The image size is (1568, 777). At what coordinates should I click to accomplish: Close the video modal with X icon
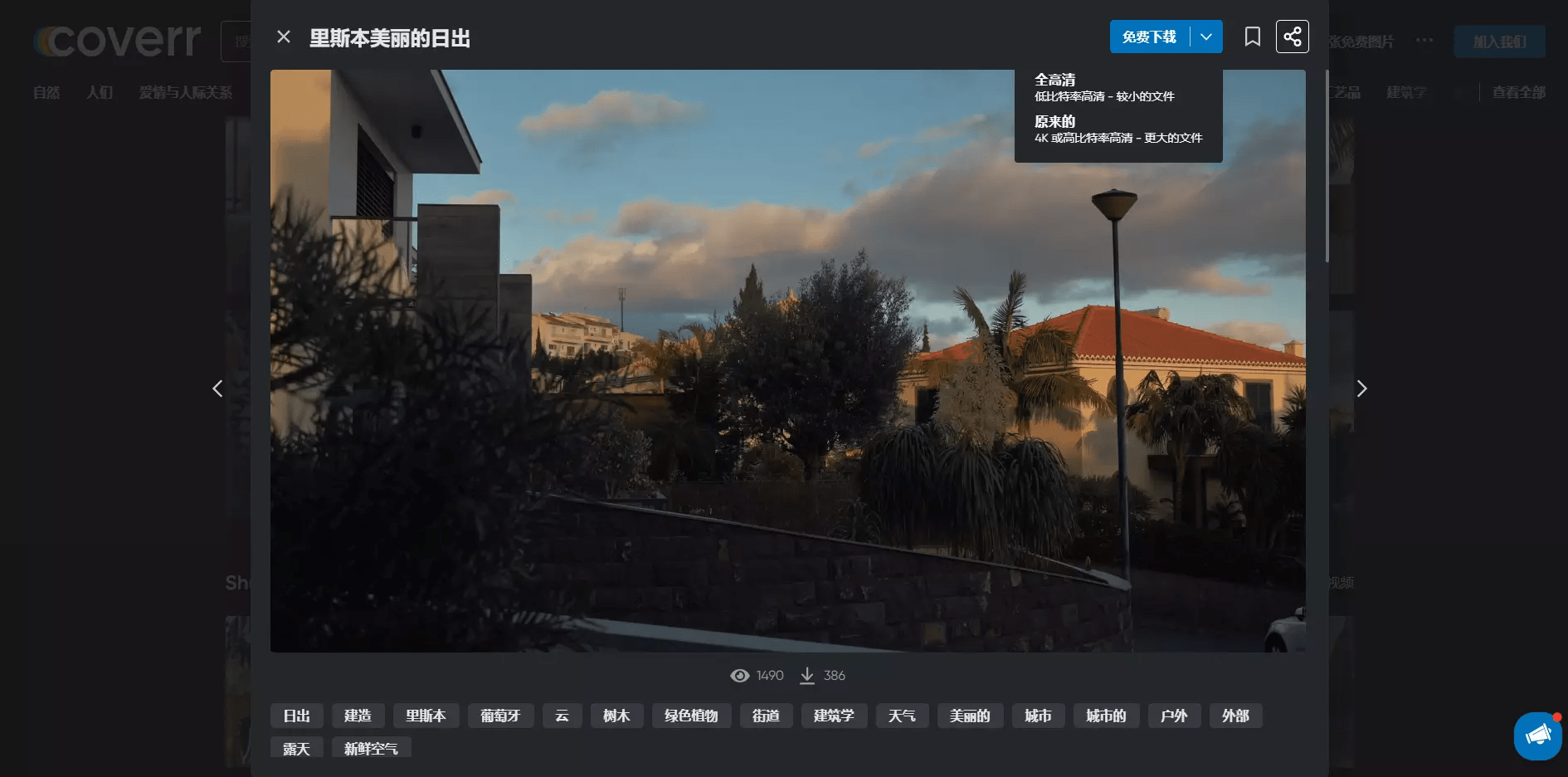coord(284,37)
